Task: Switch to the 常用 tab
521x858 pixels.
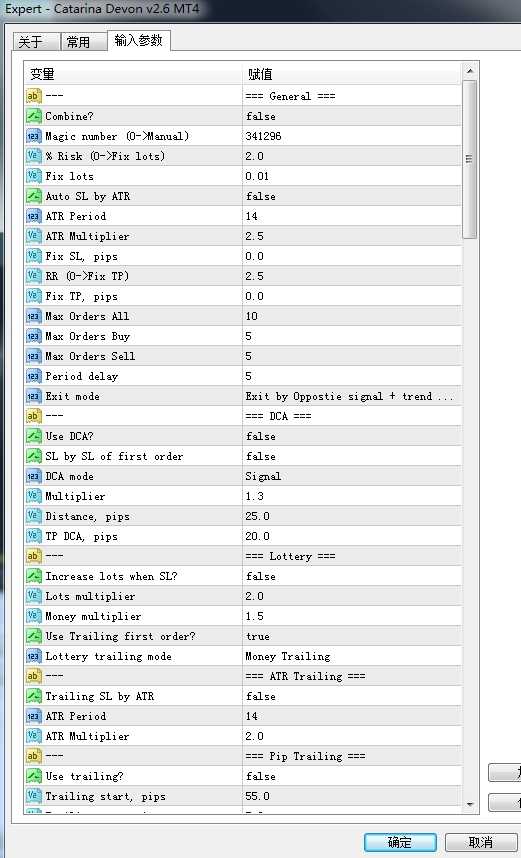Action: point(84,42)
